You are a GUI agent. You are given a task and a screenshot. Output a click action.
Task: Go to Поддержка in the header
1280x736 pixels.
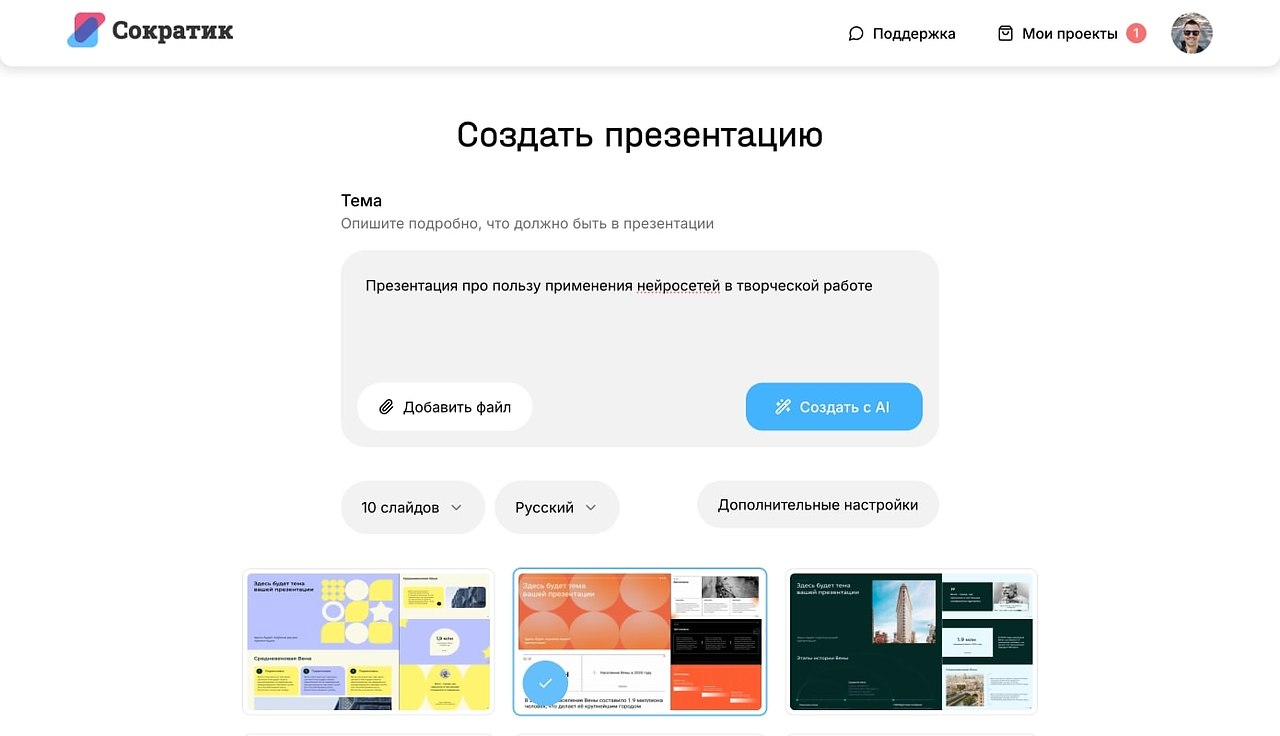tap(913, 34)
